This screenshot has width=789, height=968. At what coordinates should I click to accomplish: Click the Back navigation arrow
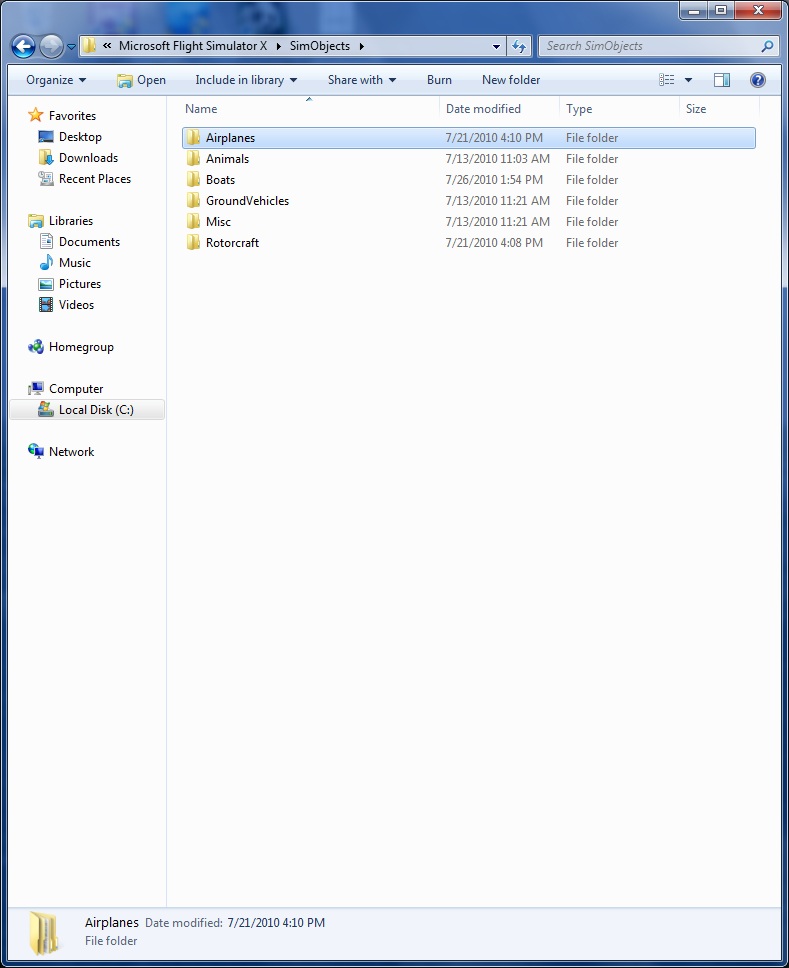click(23, 46)
